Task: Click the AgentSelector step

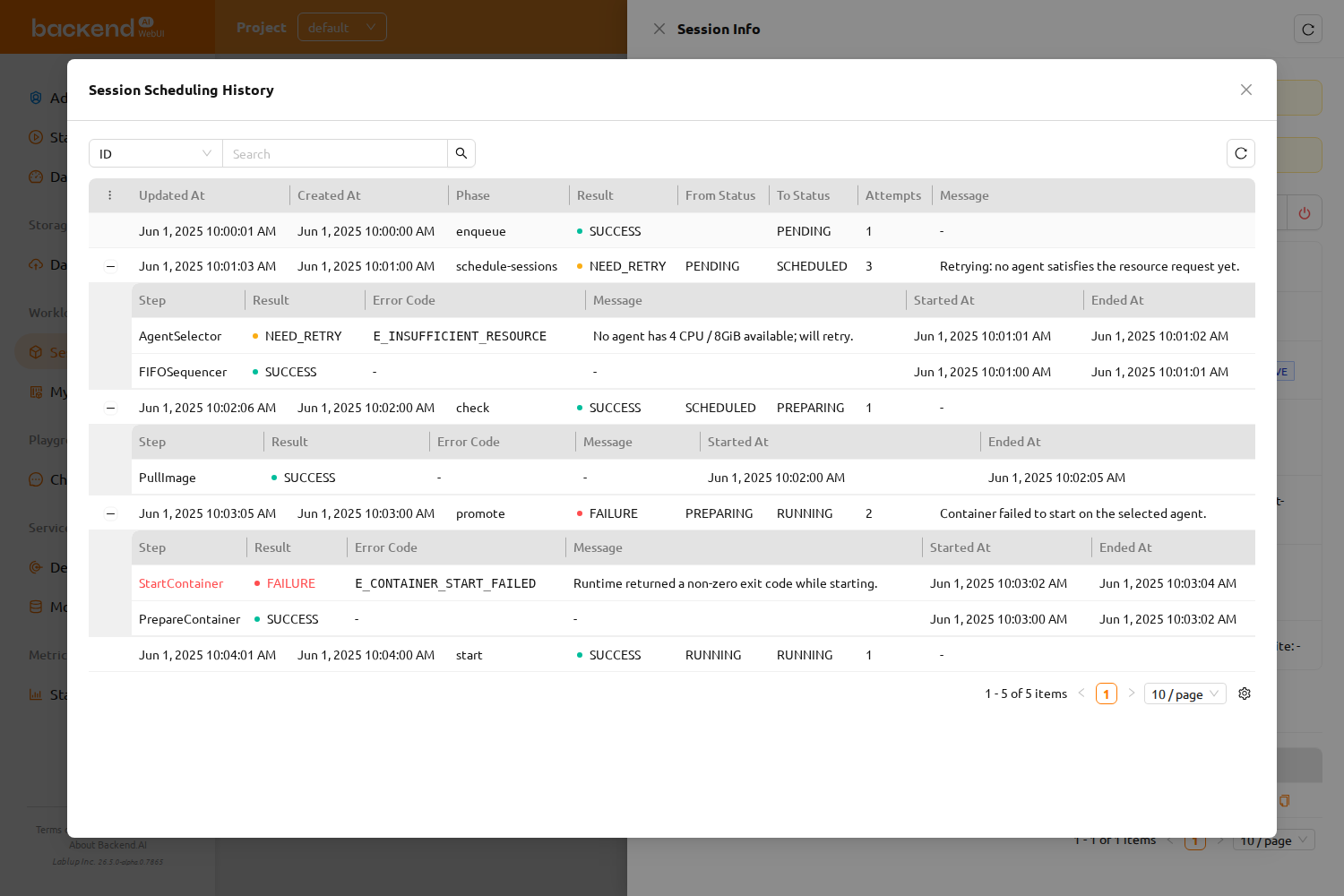Action: coord(180,336)
